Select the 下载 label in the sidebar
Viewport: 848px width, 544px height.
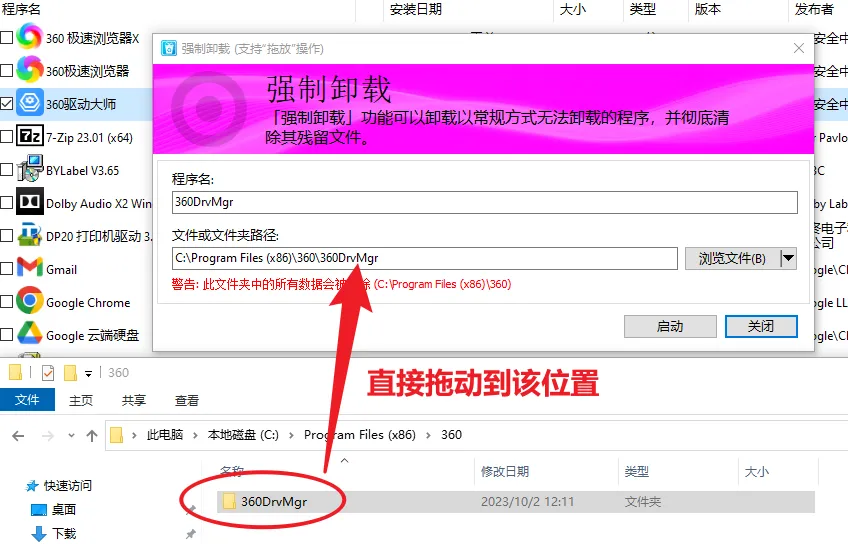click(64, 534)
